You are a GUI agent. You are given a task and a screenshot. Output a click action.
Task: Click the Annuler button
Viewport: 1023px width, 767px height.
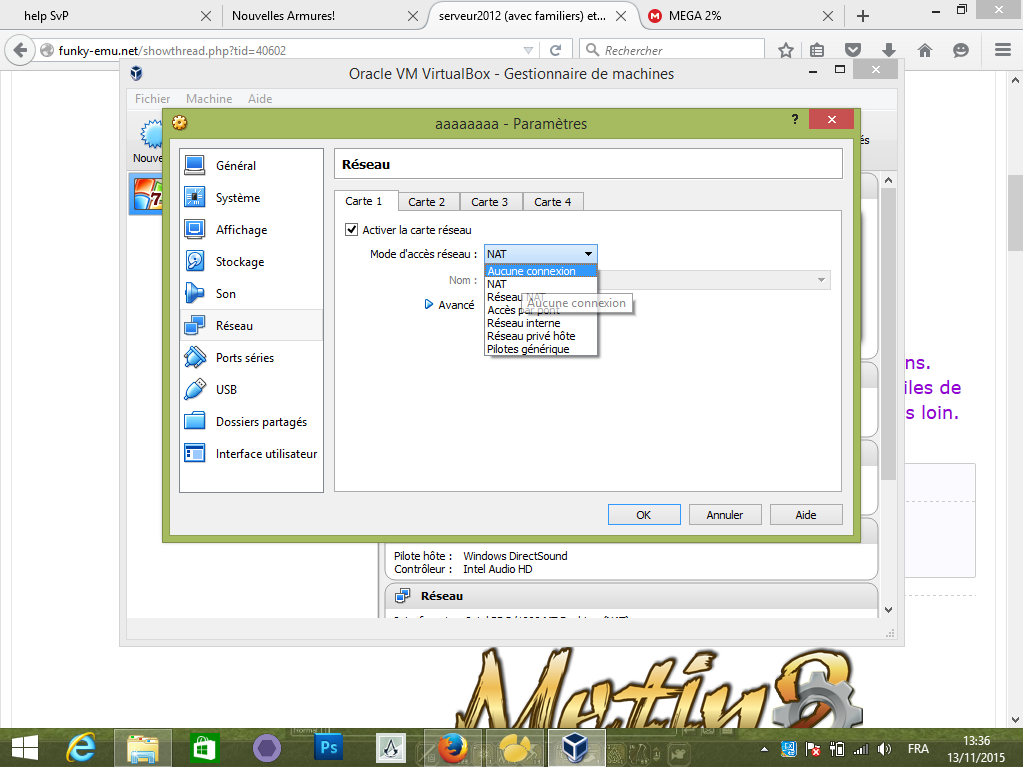[x=725, y=515]
